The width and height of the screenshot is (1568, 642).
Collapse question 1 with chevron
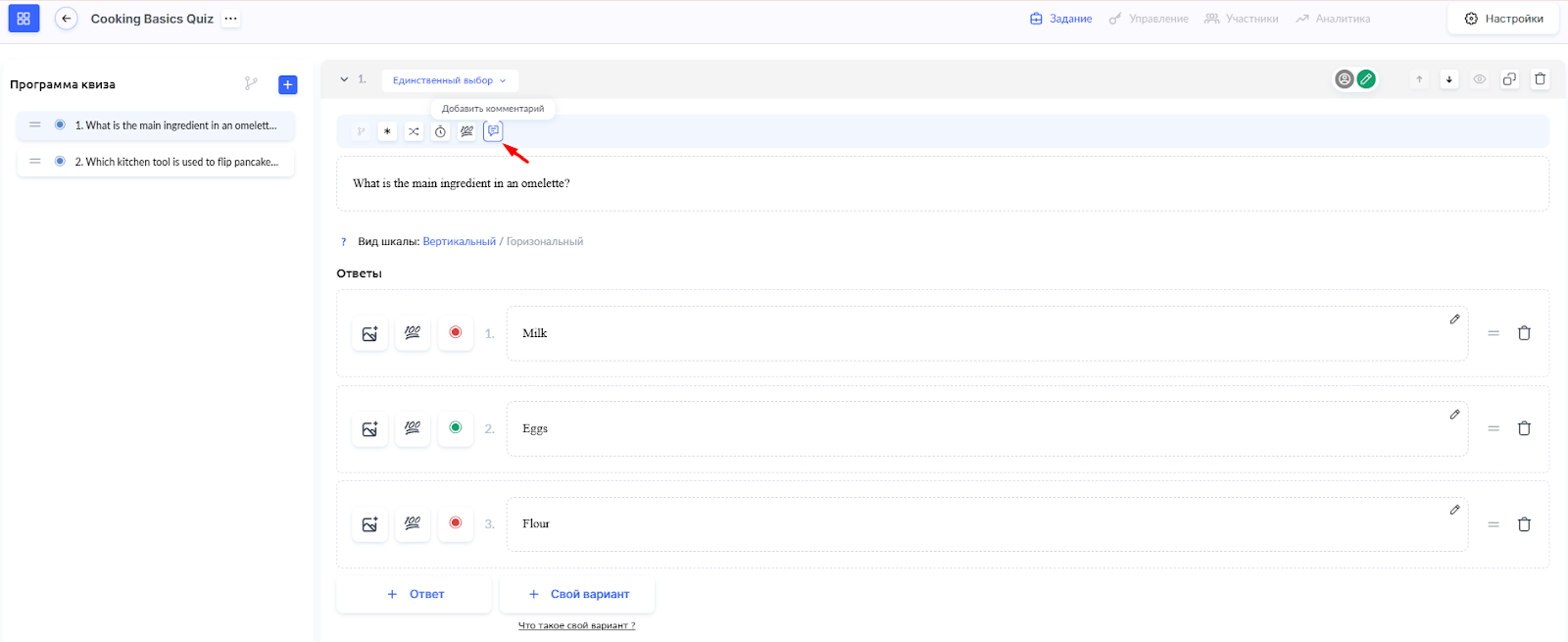[x=344, y=79]
